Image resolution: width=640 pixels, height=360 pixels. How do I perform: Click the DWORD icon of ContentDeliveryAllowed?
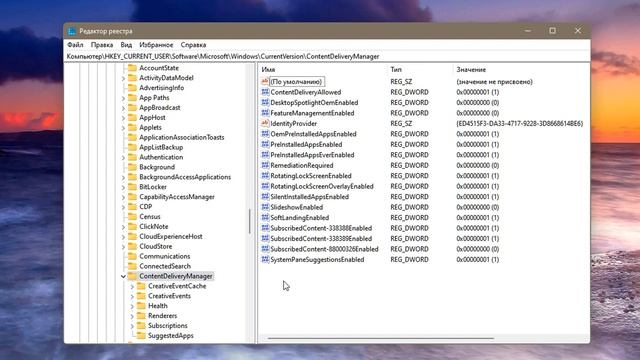pyautogui.click(x=265, y=92)
